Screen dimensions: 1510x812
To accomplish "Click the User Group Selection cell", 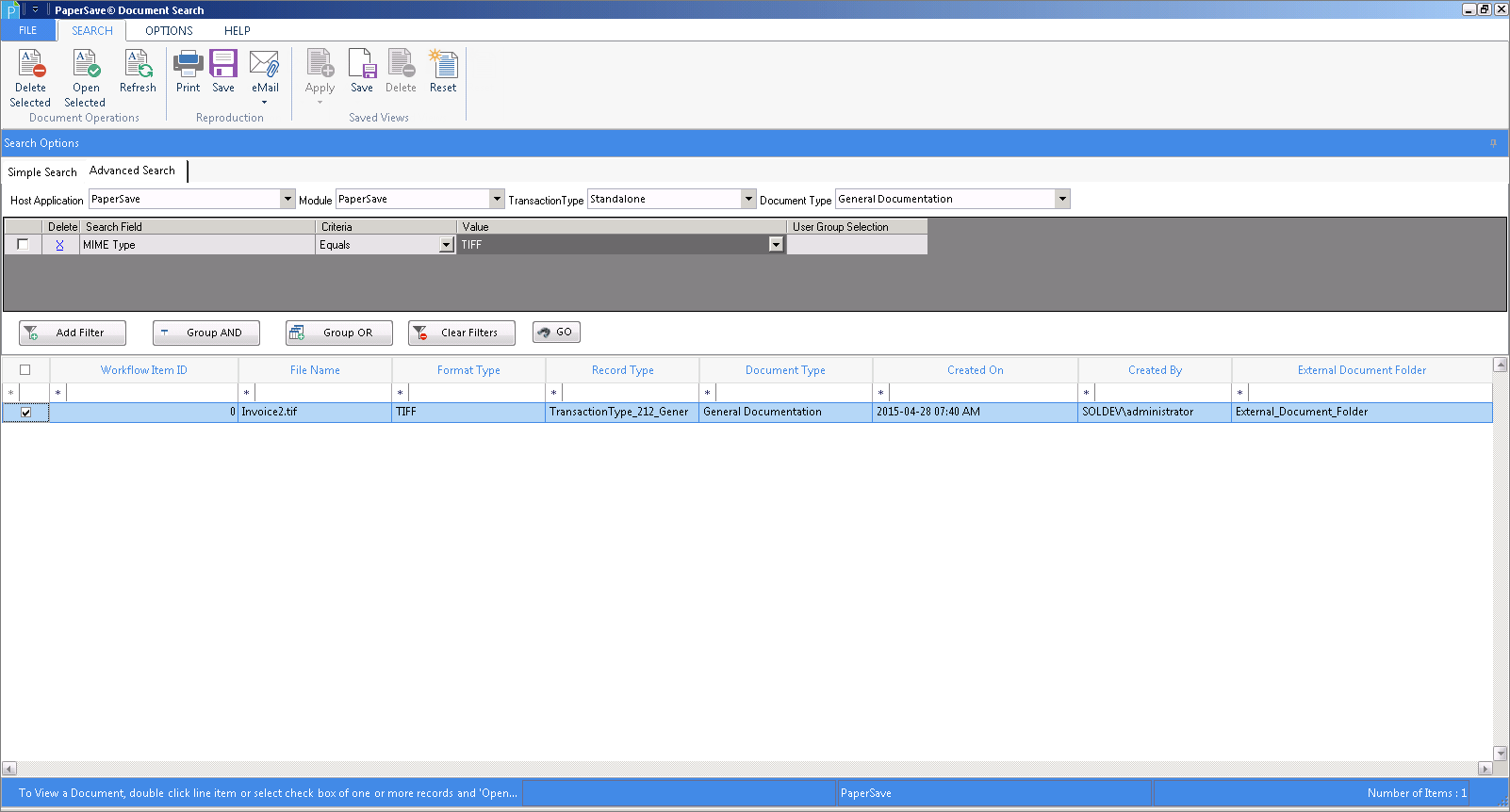I will click(857, 245).
